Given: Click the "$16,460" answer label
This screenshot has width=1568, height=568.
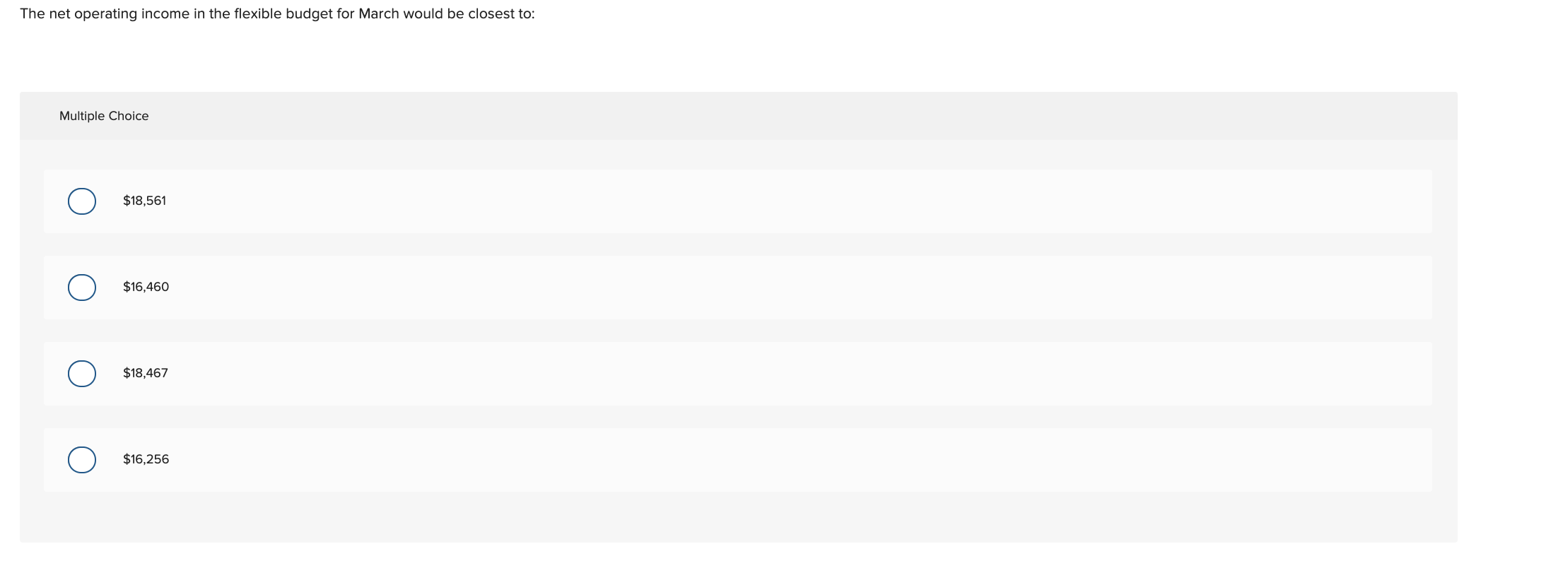Looking at the screenshot, I should click(x=146, y=287).
